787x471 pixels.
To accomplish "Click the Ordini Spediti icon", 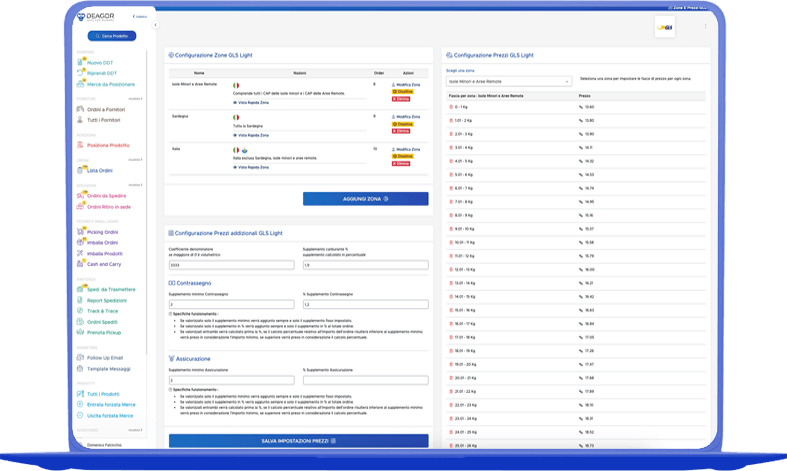I will pos(80,321).
